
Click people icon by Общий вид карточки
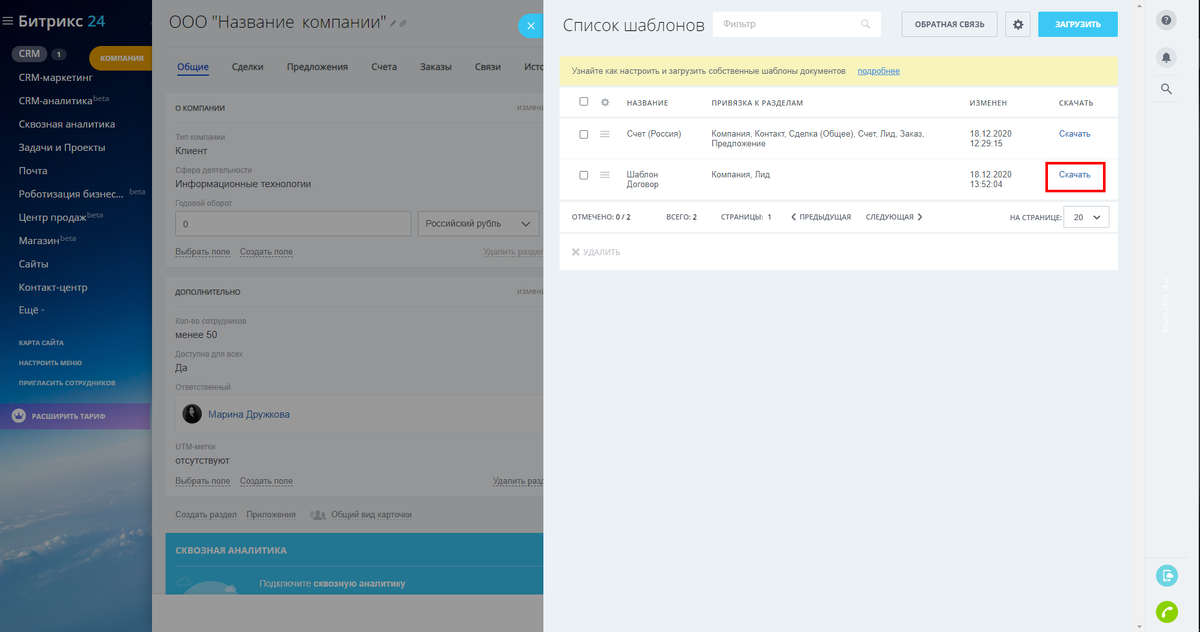pyautogui.click(x=318, y=514)
